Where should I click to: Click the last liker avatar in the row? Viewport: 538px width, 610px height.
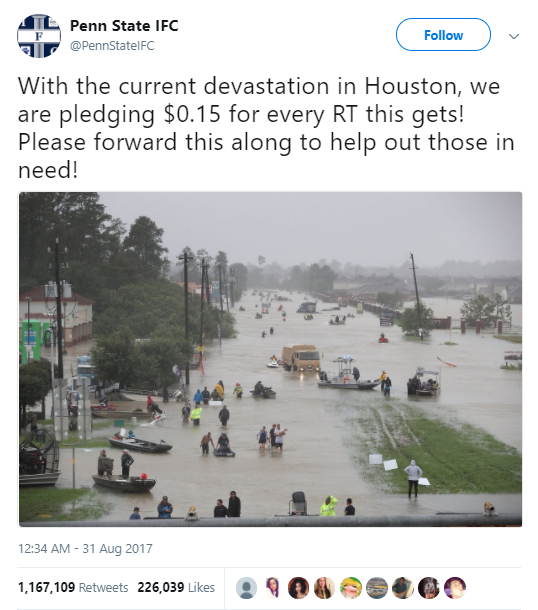[x=455, y=587]
